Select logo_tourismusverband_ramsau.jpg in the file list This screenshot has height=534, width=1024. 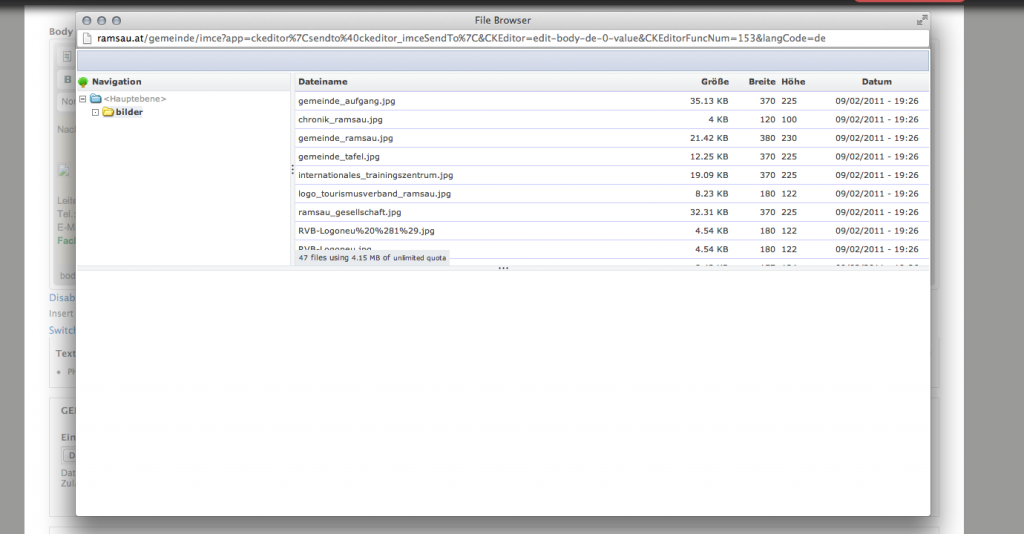[374, 193]
